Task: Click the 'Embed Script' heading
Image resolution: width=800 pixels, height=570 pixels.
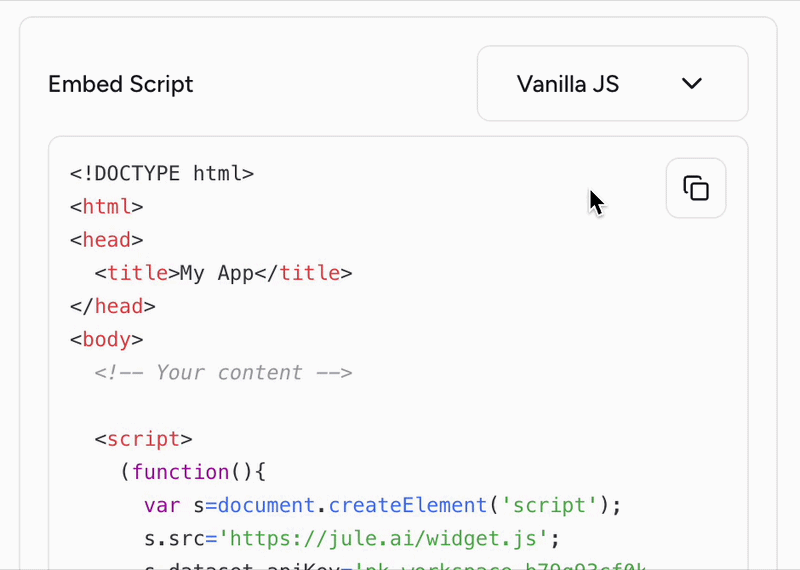Action: click(121, 84)
